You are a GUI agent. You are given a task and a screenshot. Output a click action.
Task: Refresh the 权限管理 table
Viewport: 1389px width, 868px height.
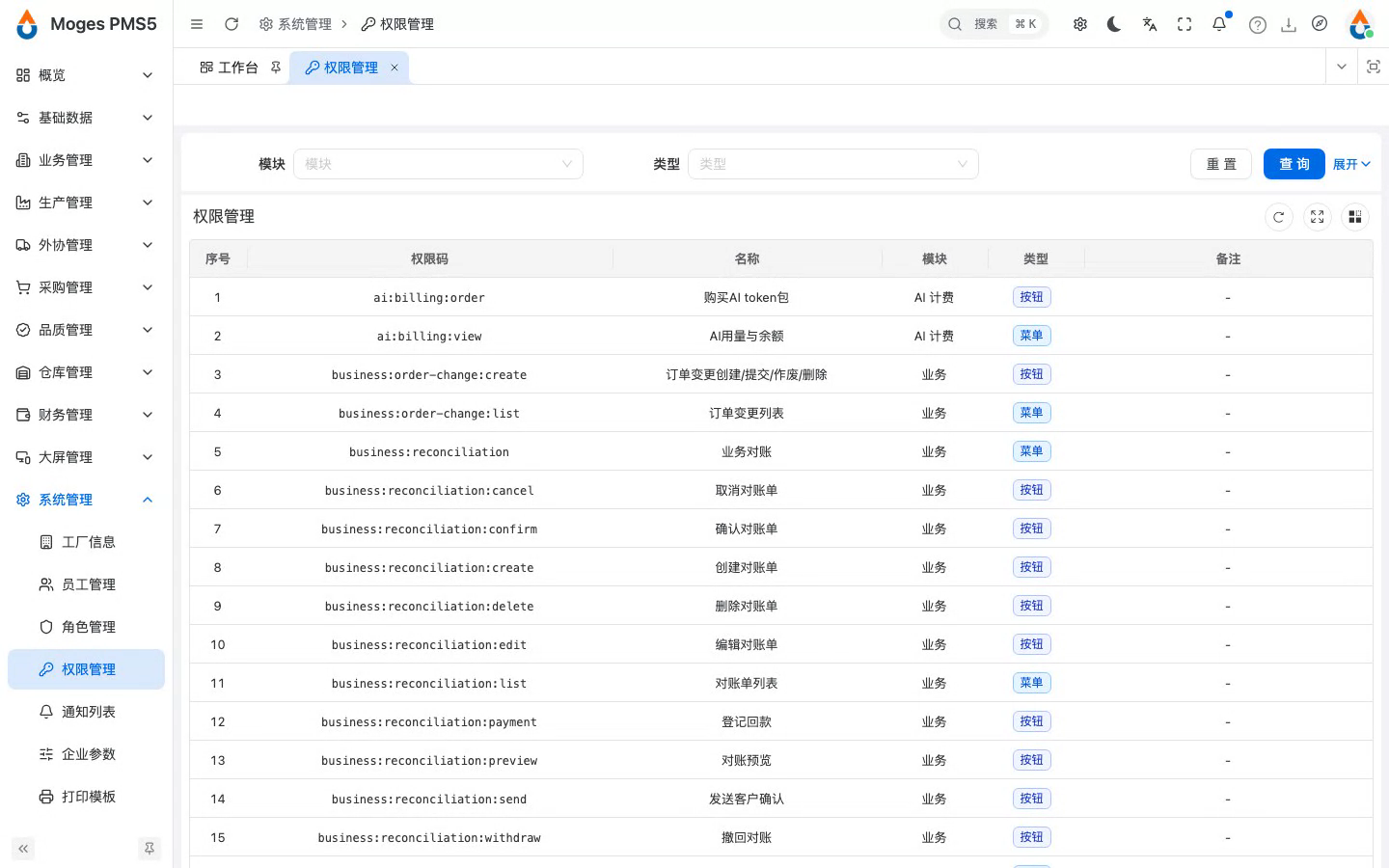[1279, 217]
